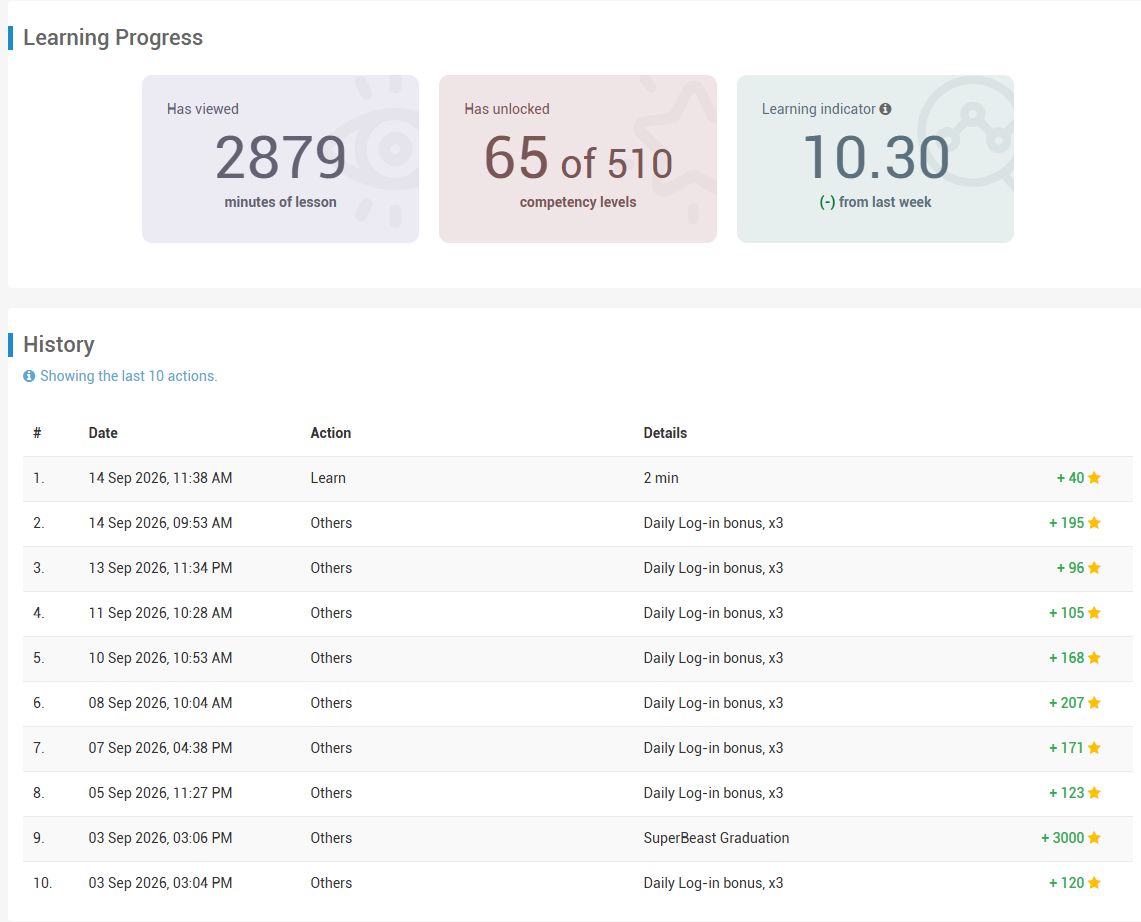
Task: Click '(-) from last week' text
Action: [875, 202]
